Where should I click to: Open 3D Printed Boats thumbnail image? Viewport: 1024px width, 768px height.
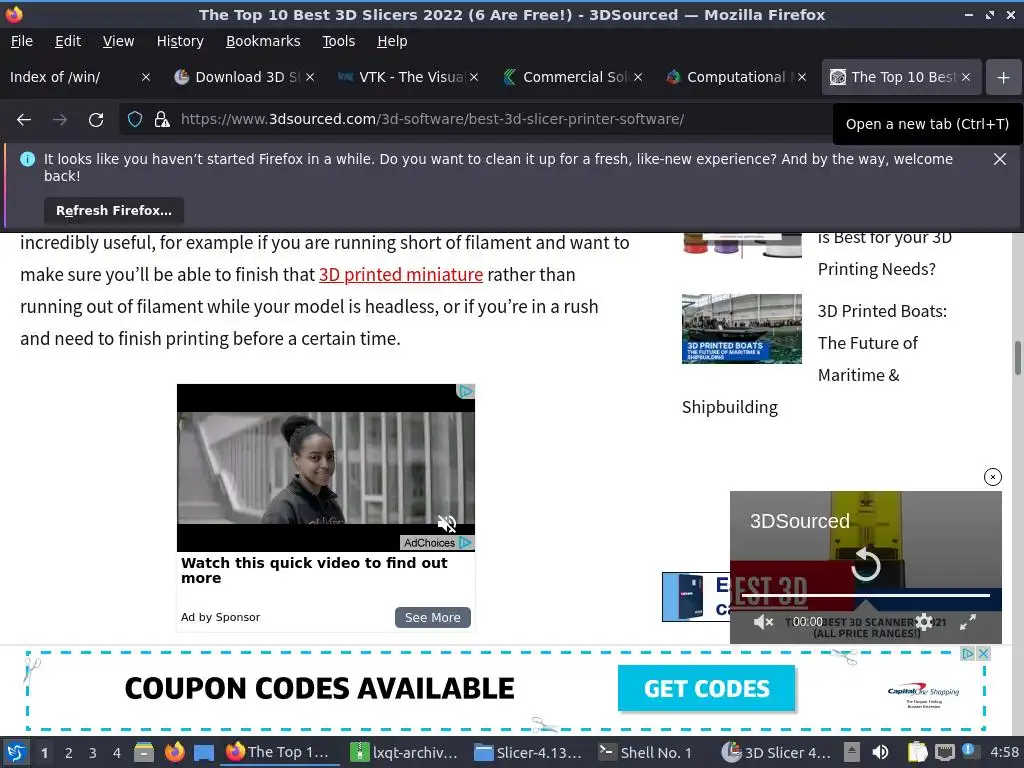(x=742, y=328)
